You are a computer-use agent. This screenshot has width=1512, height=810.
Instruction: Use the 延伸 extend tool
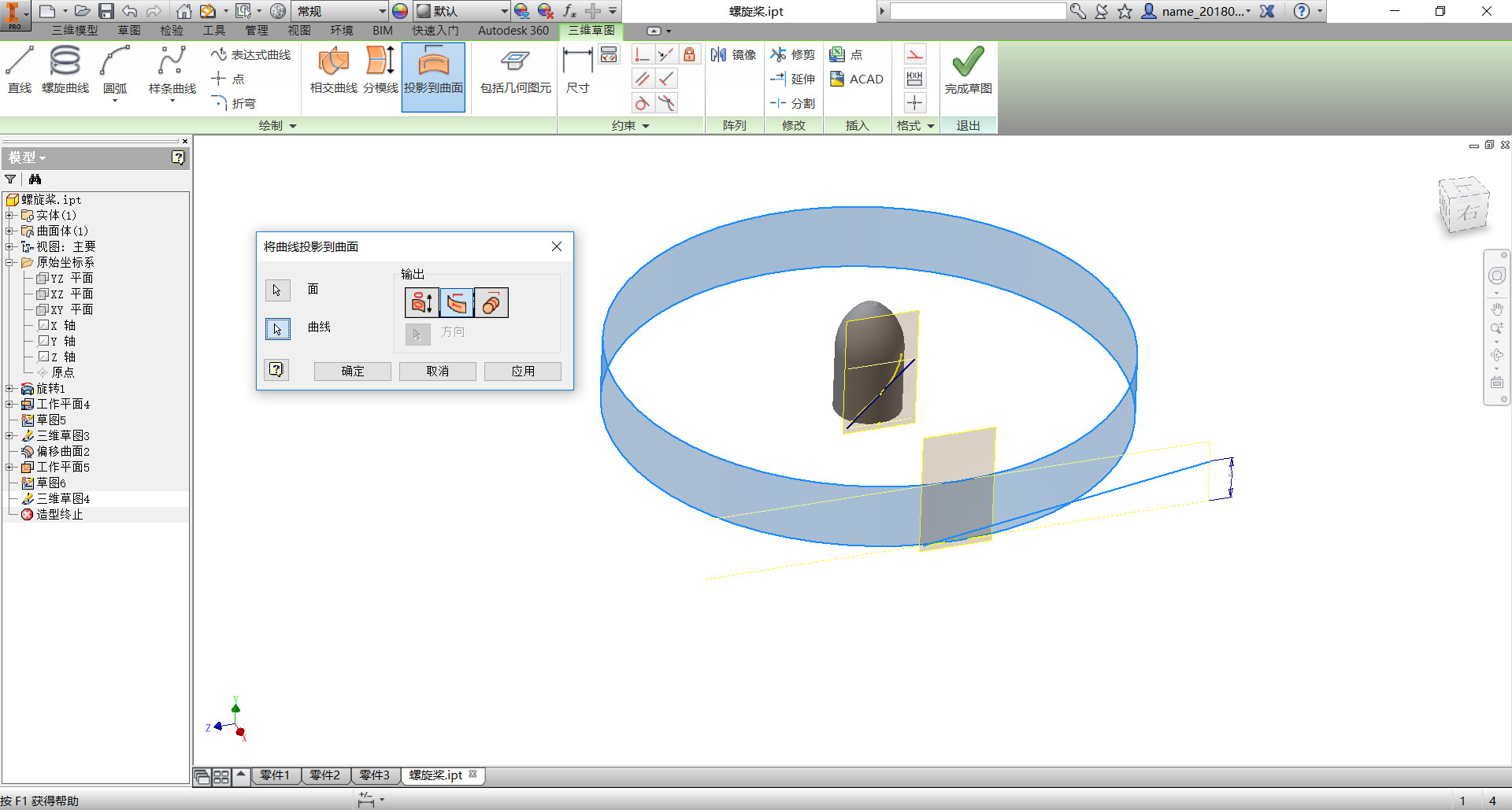(792, 79)
